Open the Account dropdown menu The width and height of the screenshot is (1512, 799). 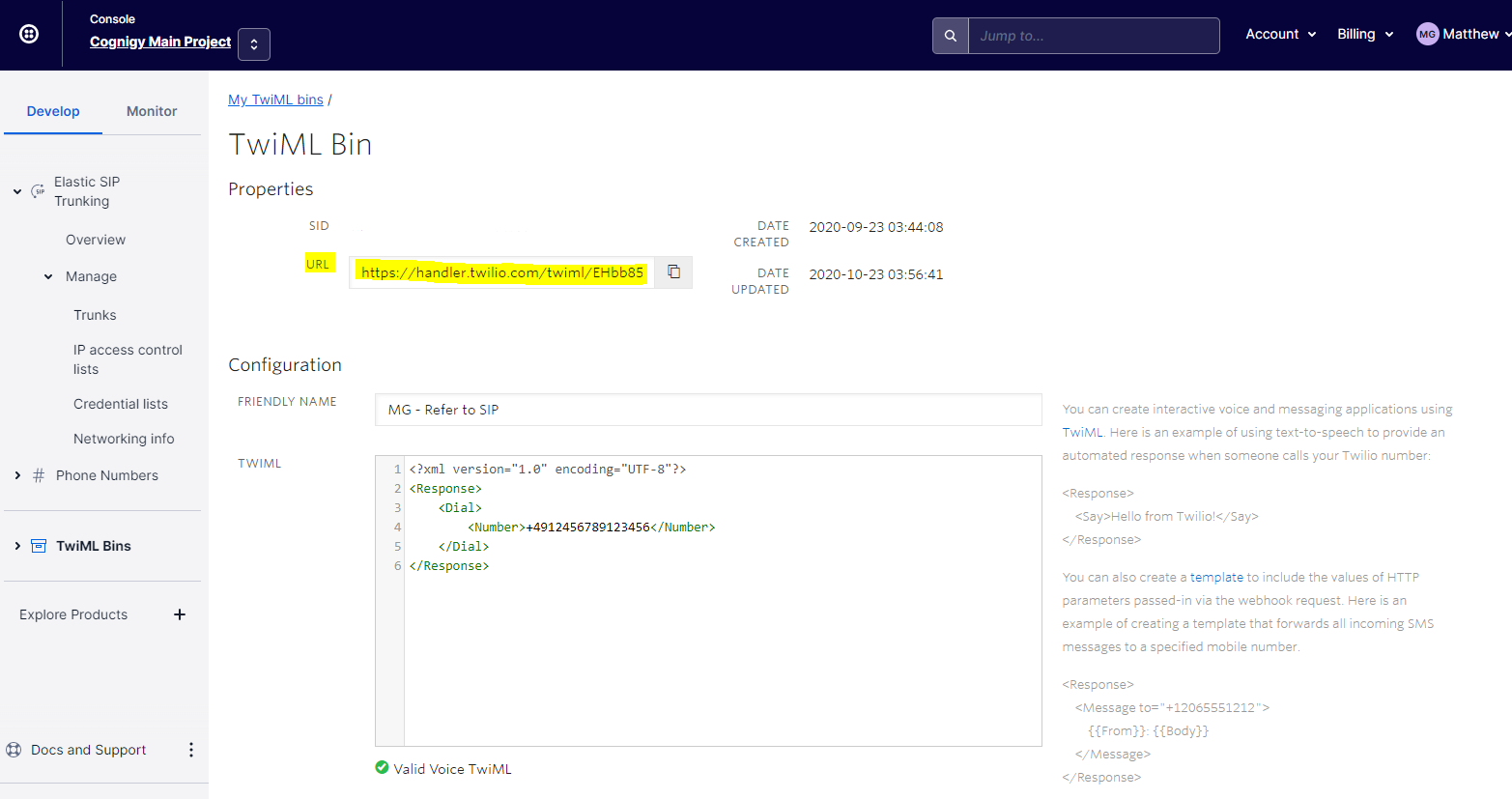coord(1281,34)
